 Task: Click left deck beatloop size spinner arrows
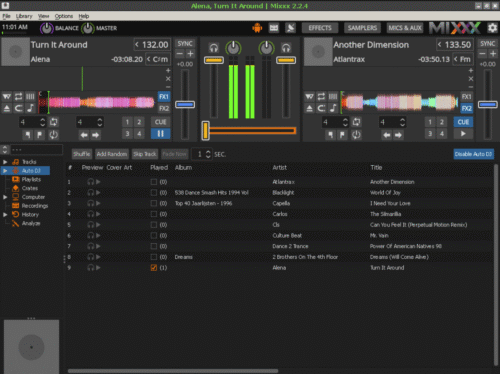(x=42, y=122)
